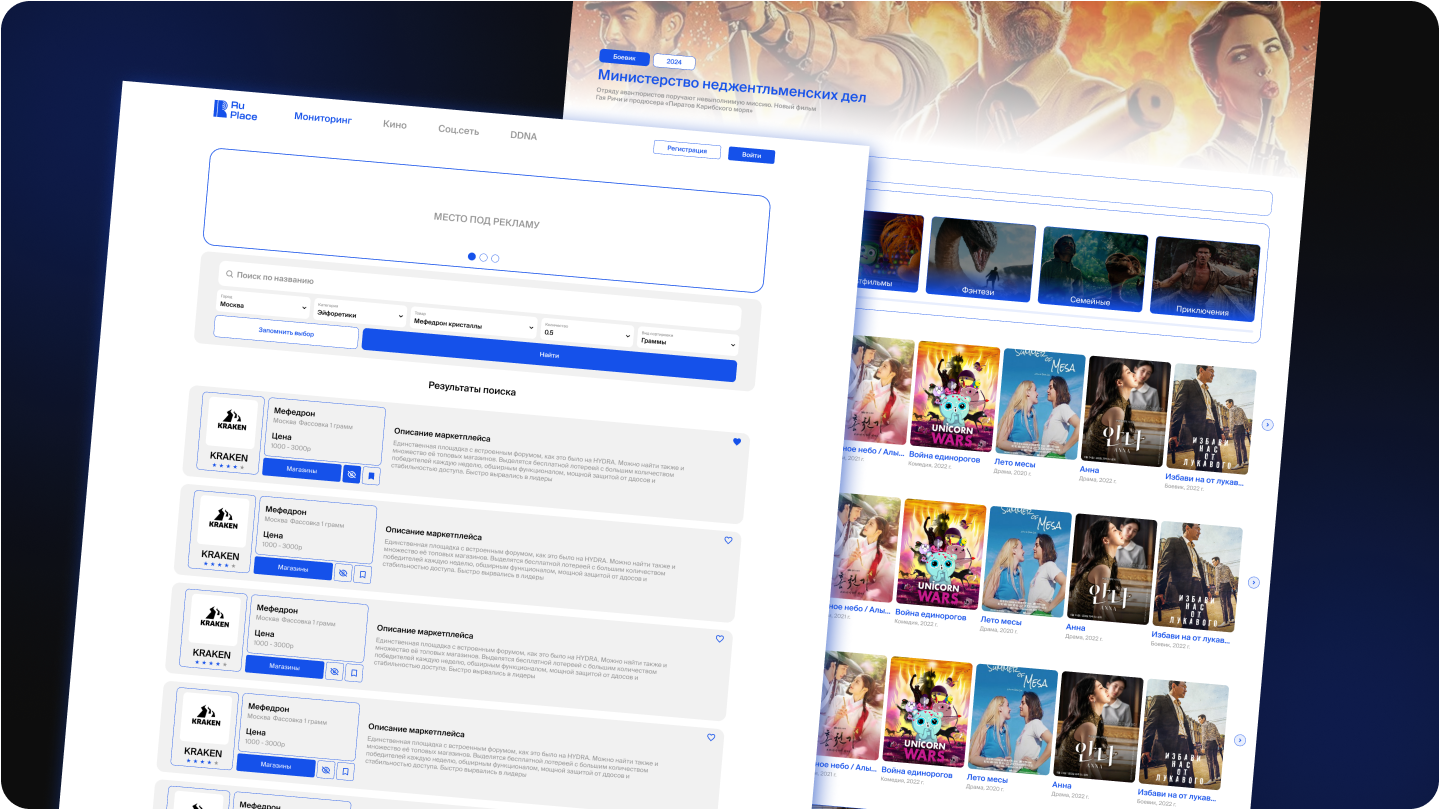Open the city dropdown showing Москва
This screenshot has height=810, width=1440.
(x=263, y=303)
